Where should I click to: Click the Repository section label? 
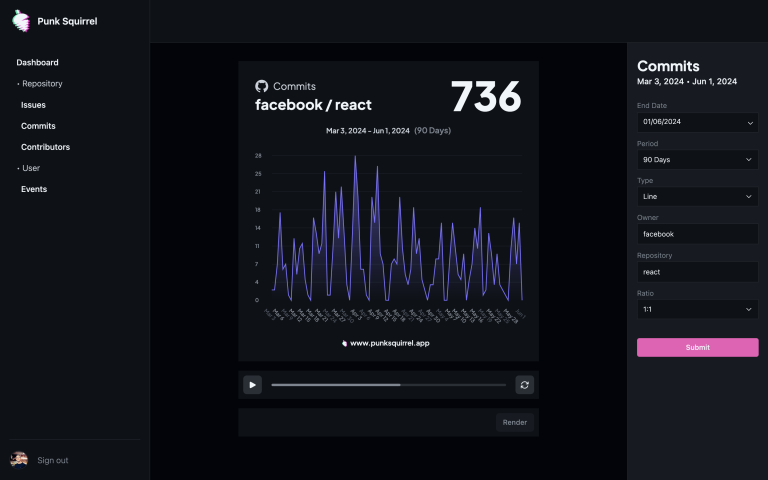click(x=42, y=84)
